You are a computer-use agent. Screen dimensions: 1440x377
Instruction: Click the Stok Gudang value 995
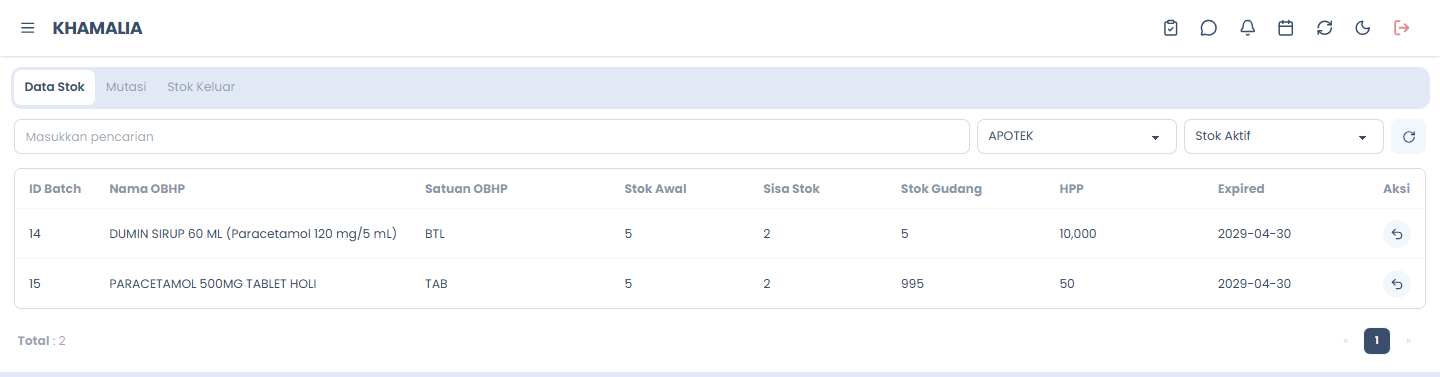tap(912, 284)
